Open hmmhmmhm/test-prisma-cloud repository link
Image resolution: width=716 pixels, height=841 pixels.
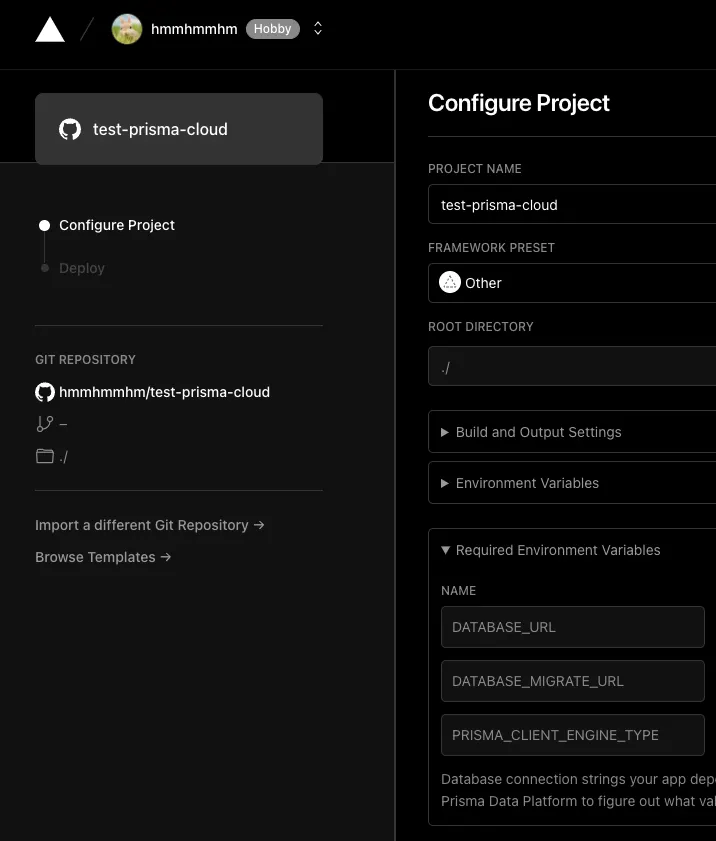pos(164,392)
